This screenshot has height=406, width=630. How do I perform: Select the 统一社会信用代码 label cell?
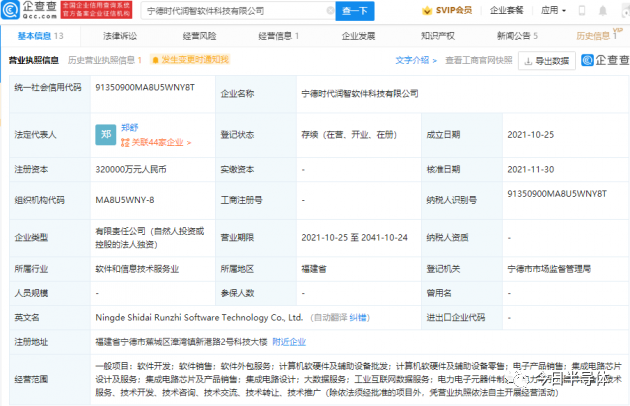pyautogui.click(x=50, y=94)
